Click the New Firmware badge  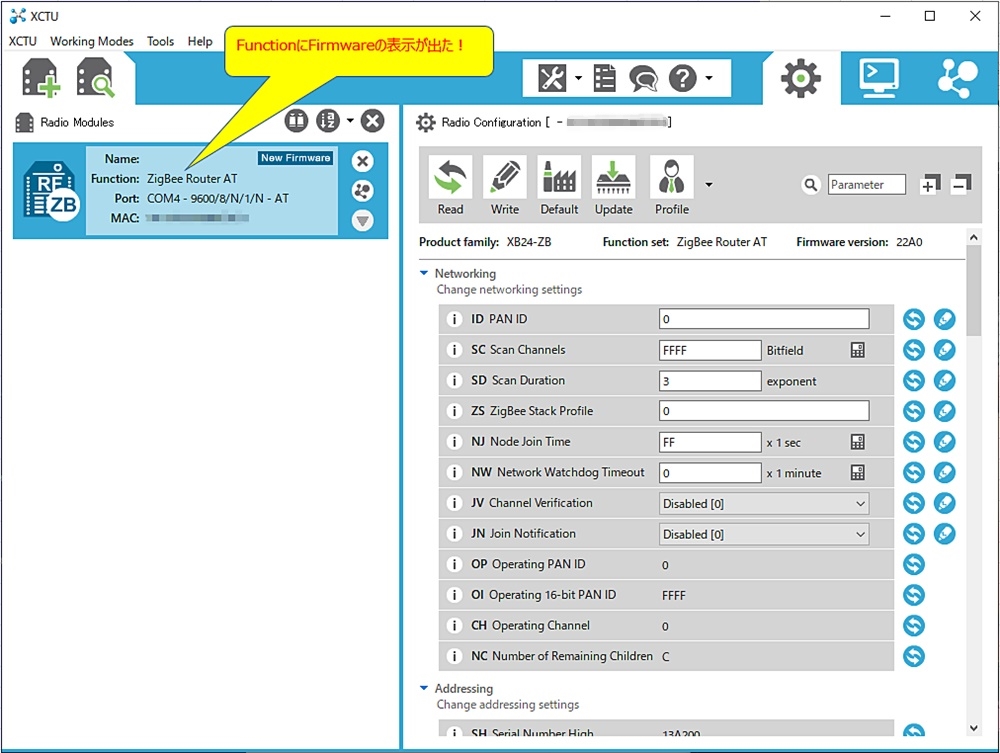coord(295,158)
